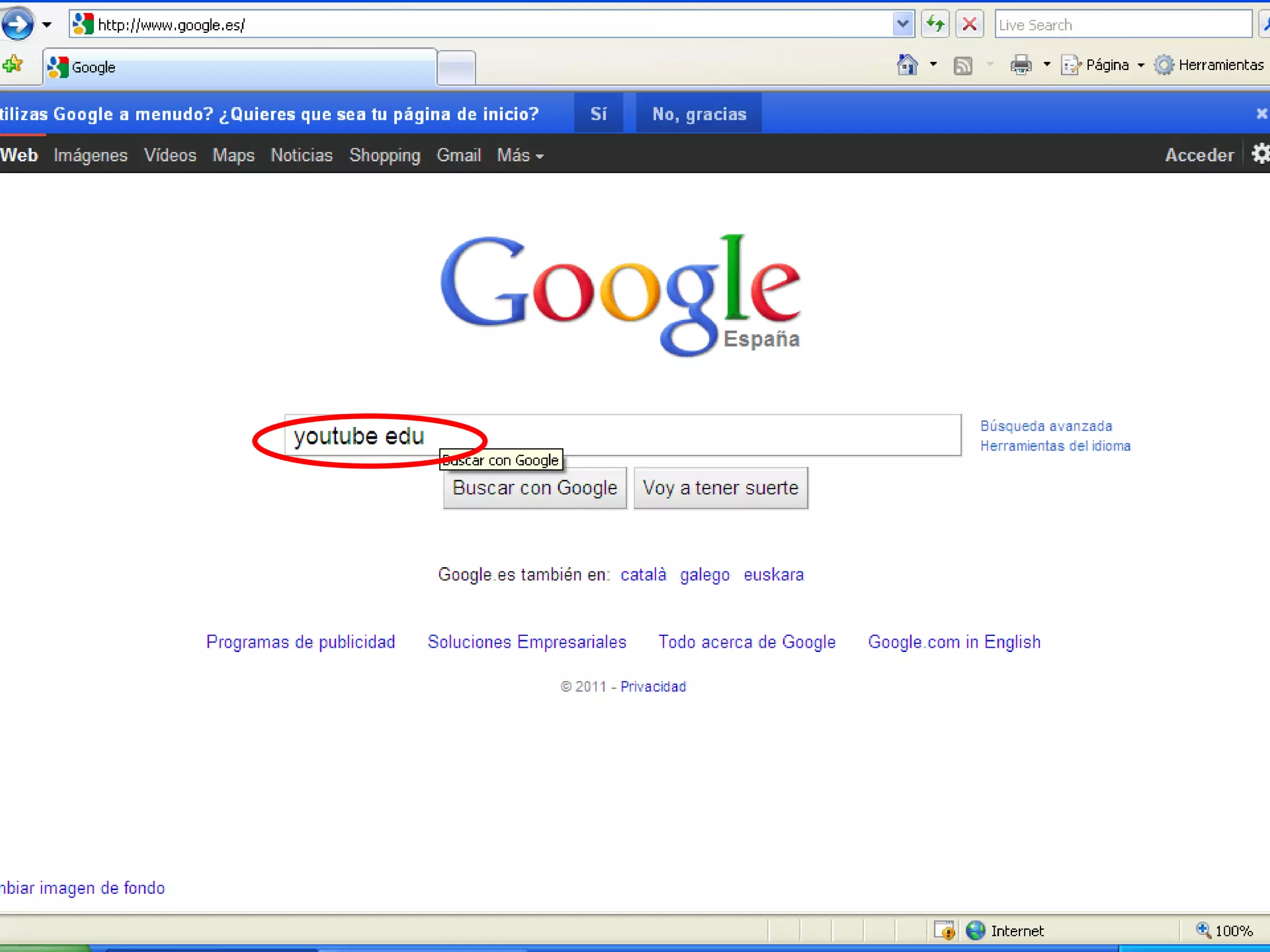Click the refresh page icon
Screen dimensions: 1270x952
point(935,25)
